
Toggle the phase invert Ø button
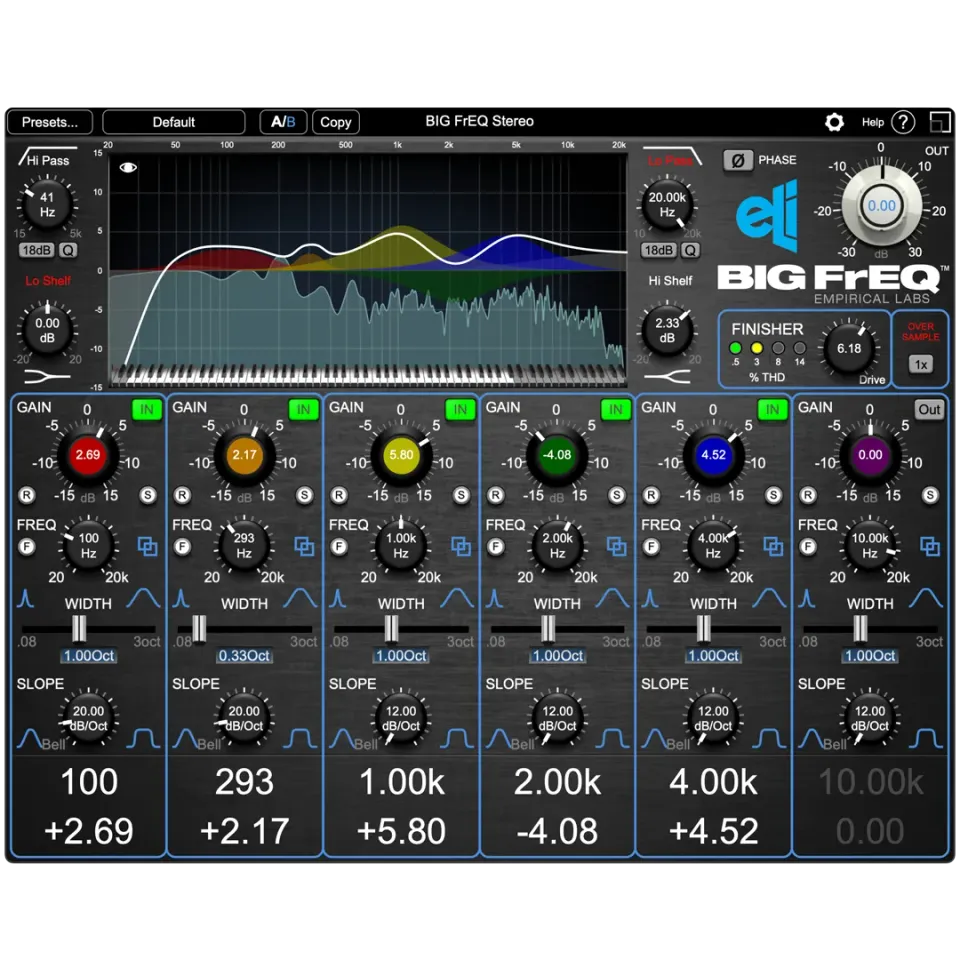(738, 160)
